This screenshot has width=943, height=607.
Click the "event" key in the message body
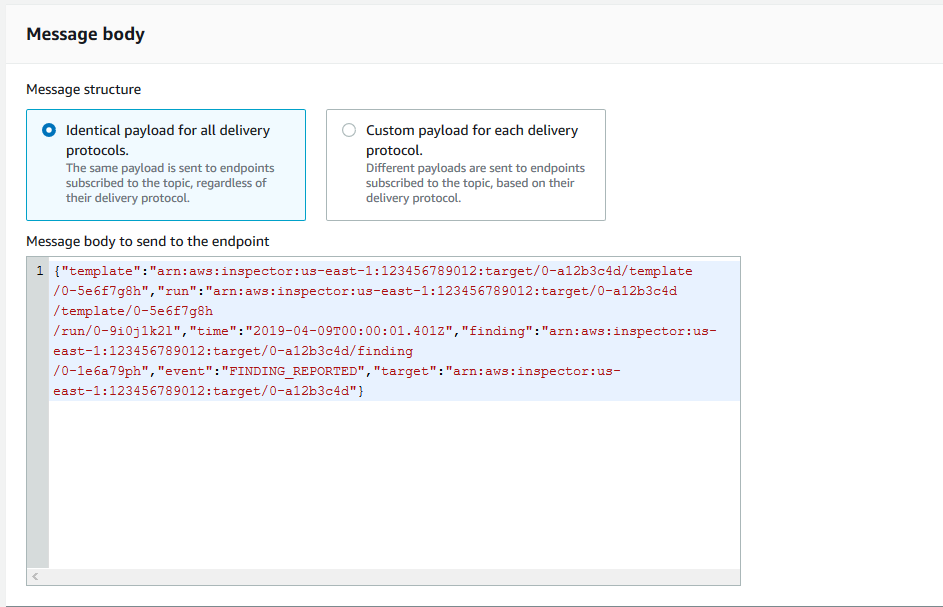pyautogui.click(x=185, y=371)
